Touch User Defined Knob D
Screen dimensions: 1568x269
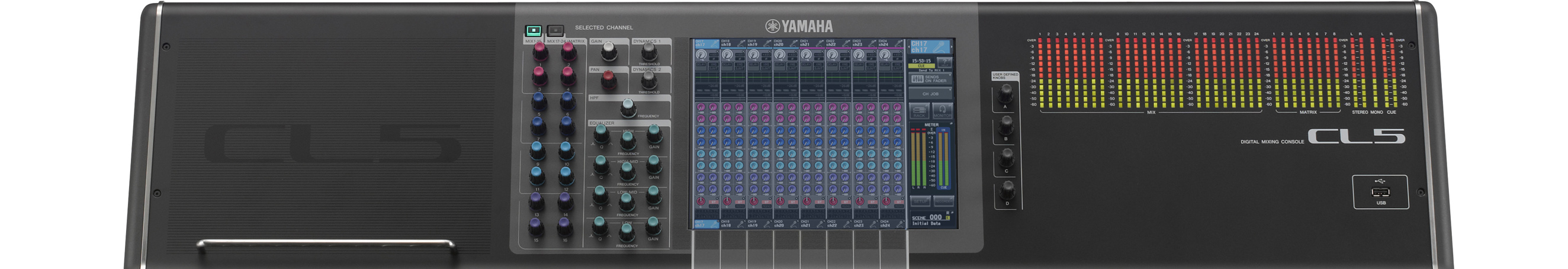[1007, 191]
